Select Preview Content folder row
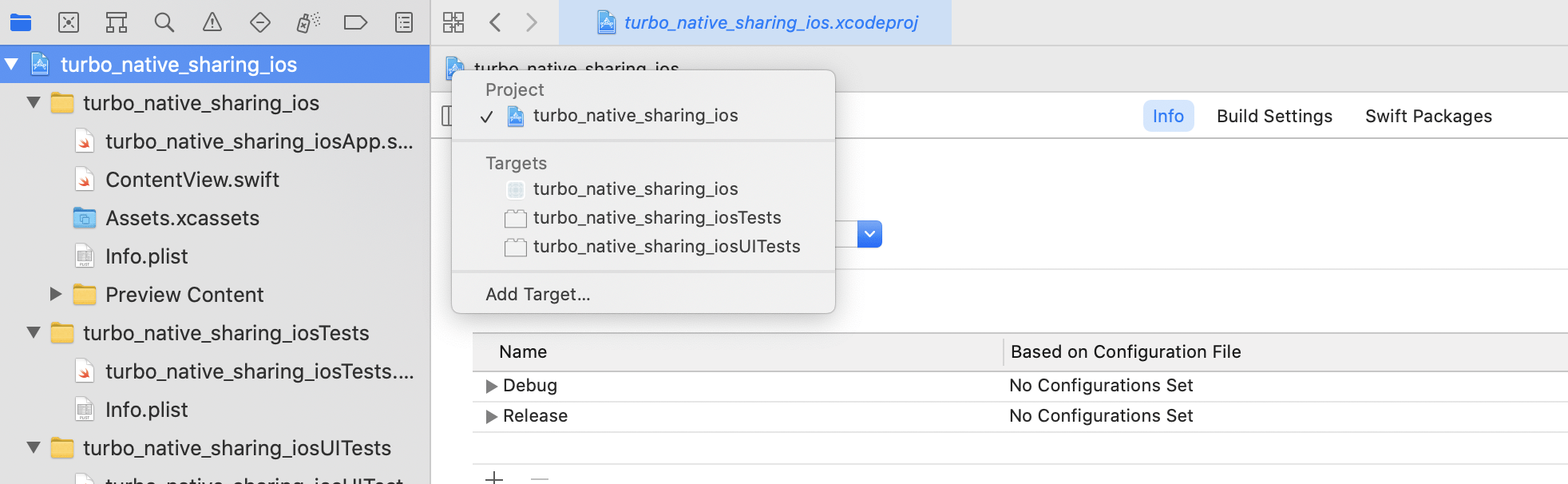Viewport: 1568px width, 484px height. pyautogui.click(x=215, y=295)
